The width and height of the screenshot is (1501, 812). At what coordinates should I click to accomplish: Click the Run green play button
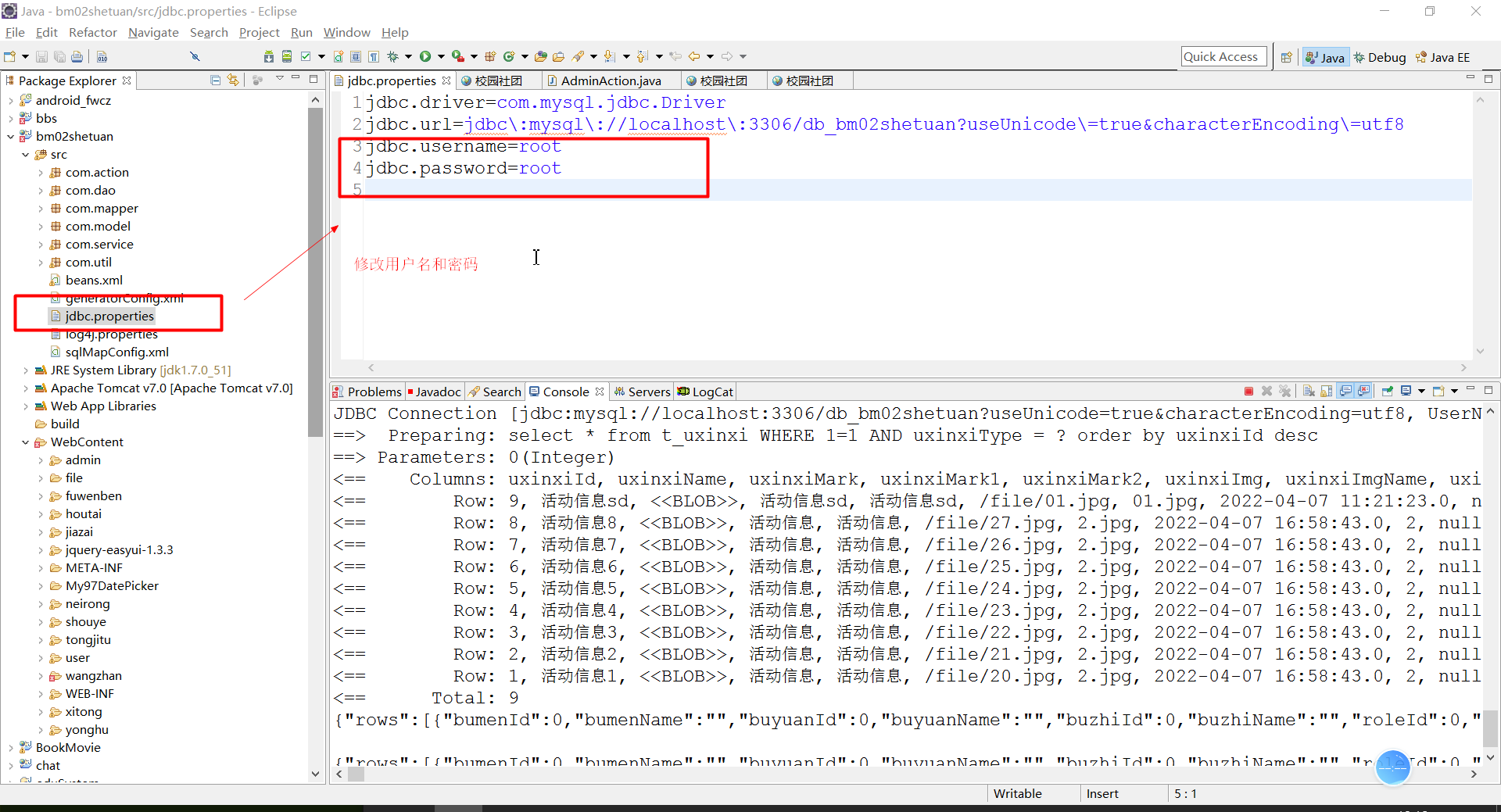point(425,56)
